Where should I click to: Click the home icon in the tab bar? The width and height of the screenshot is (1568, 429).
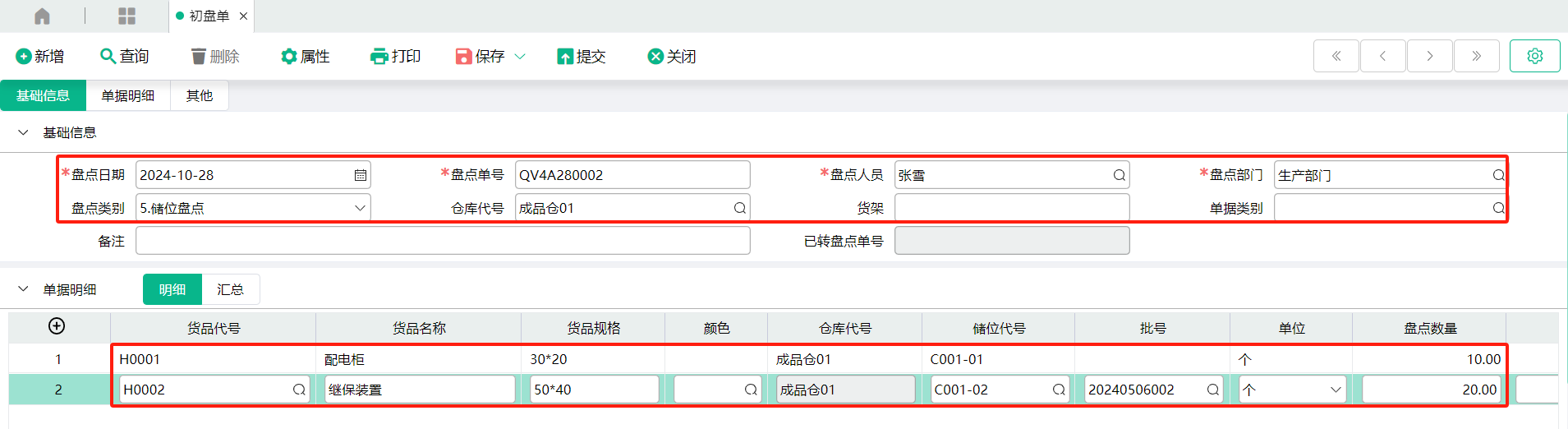click(42, 16)
